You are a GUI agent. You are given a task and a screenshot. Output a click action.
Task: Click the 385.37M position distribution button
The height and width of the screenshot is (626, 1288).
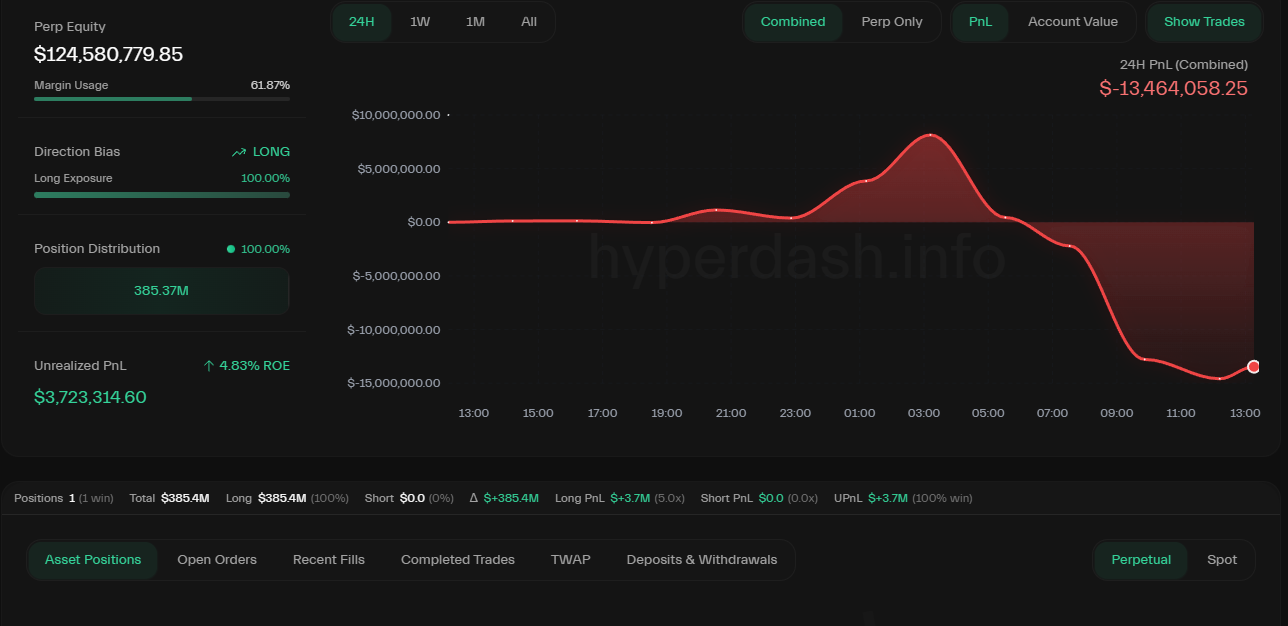pyautogui.click(x=161, y=290)
